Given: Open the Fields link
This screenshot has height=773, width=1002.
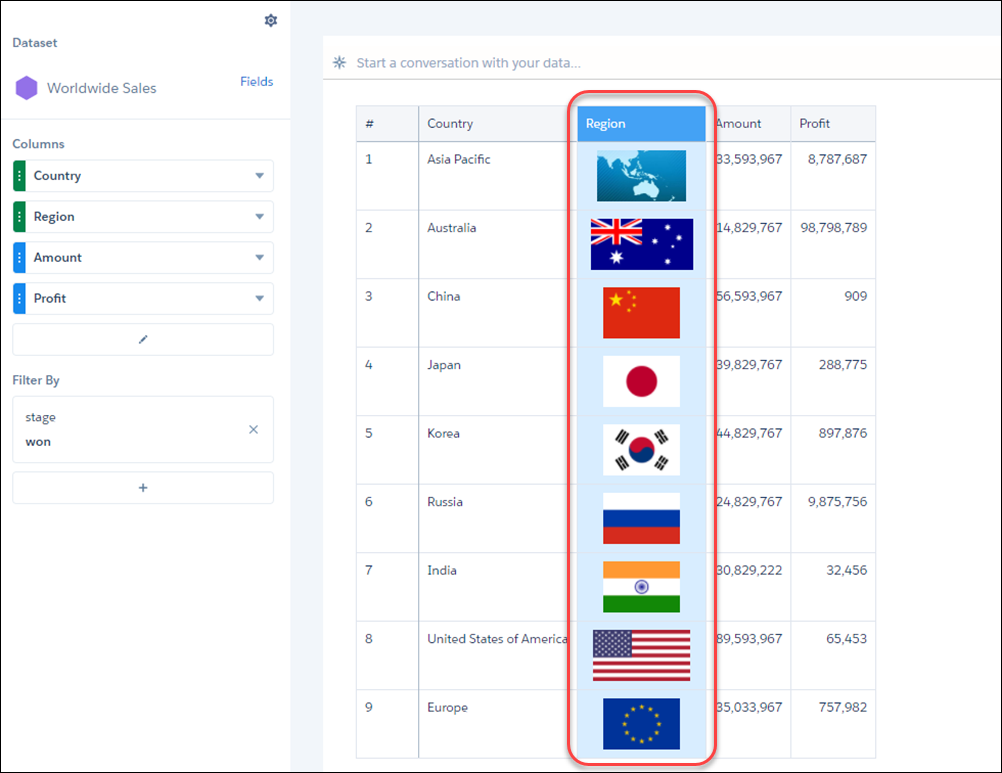Looking at the screenshot, I should tap(256, 81).
